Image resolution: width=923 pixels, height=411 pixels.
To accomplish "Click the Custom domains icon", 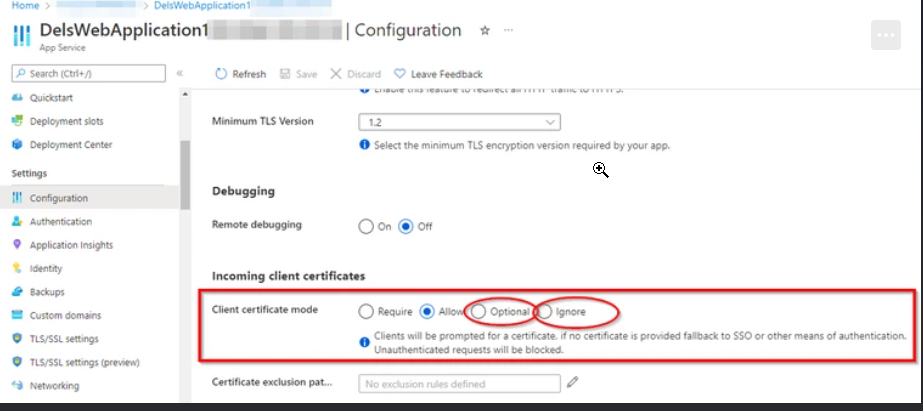I will [17, 316].
